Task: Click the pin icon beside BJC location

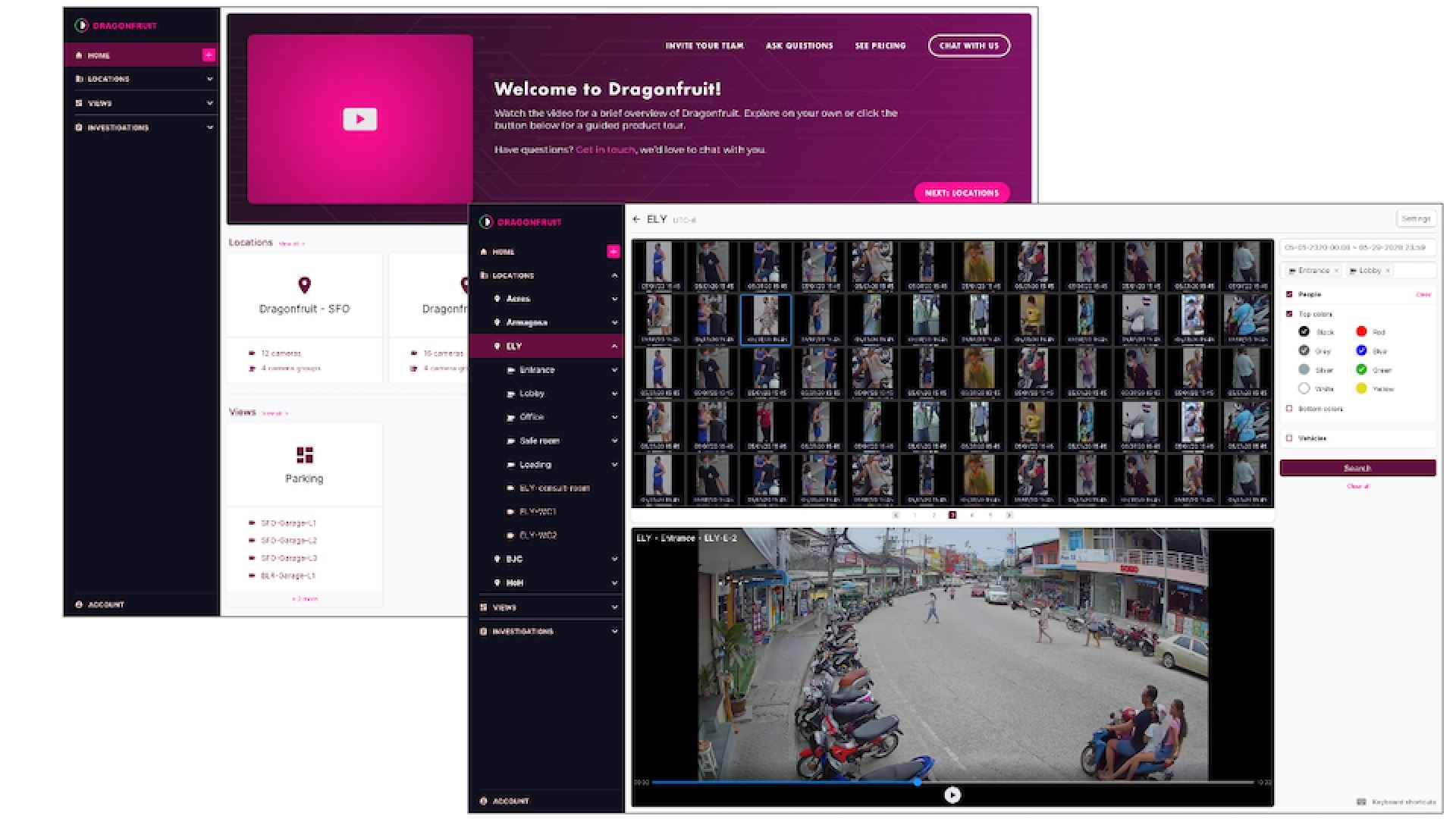Action: coord(497,559)
